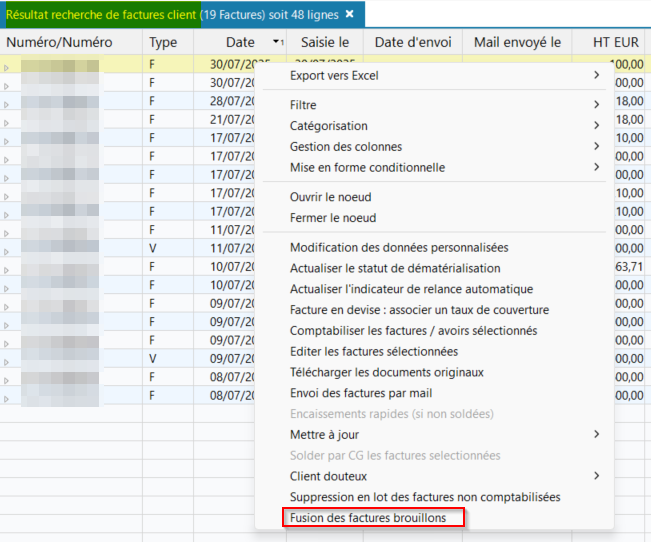Select Télécharger les documents originaux
This screenshot has width=651, height=542.
386,372
